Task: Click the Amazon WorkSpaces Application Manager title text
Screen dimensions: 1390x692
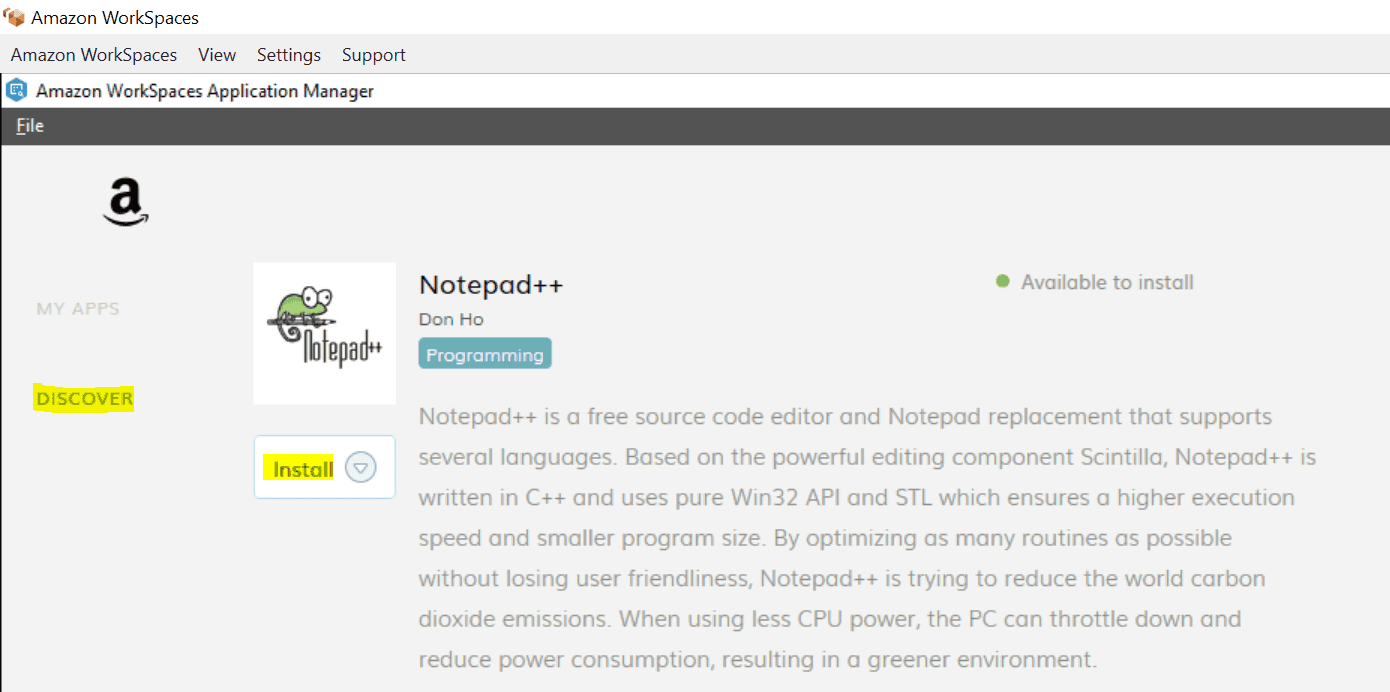Action: point(205,91)
